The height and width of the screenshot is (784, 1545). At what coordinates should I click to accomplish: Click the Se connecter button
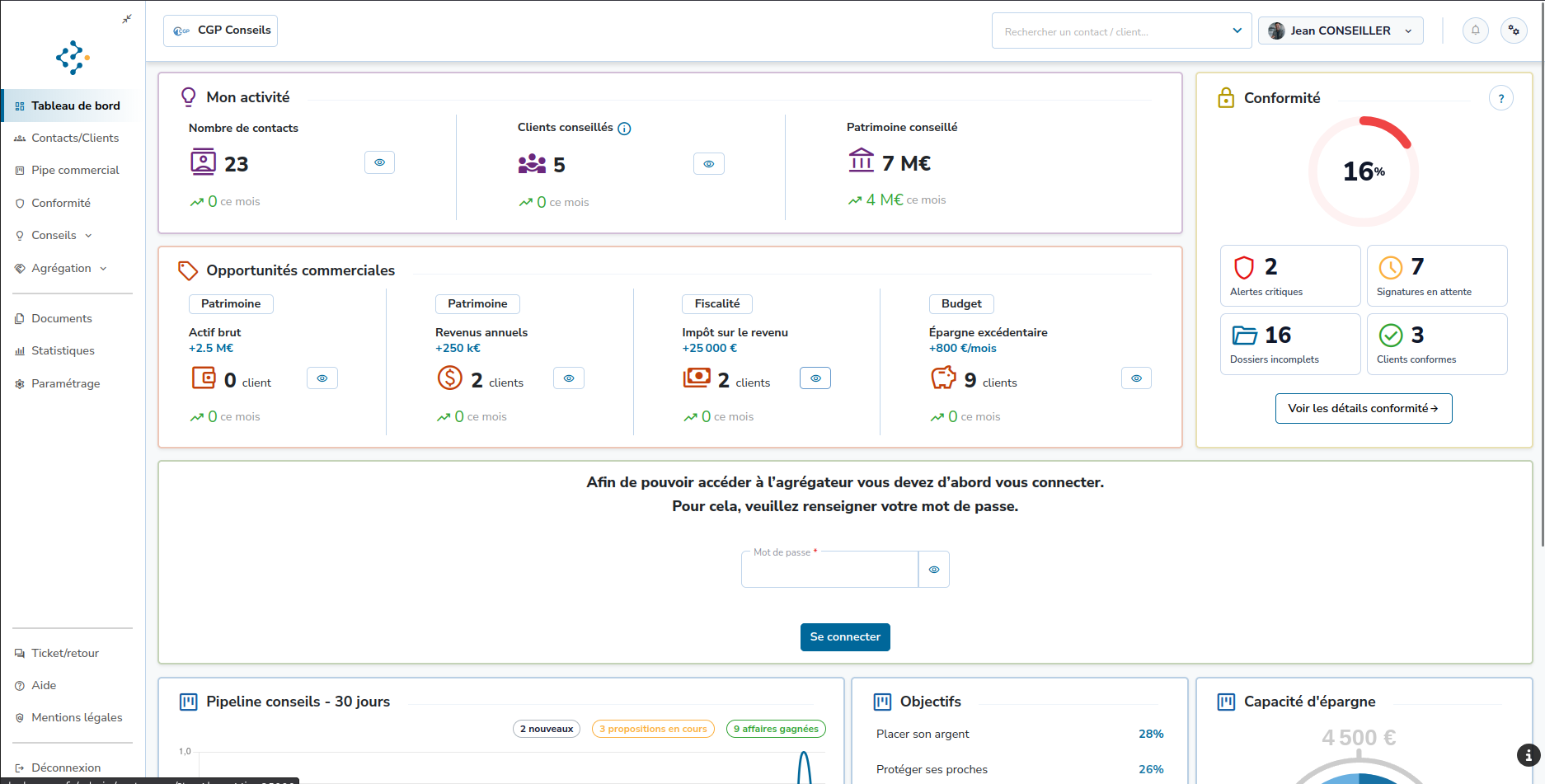[x=845, y=637]
